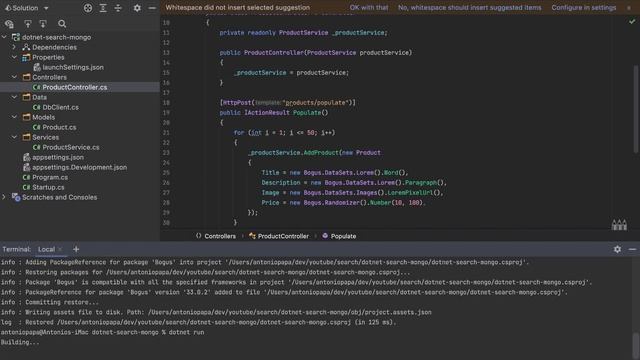The width and height of the screenshot is (640, 360).
Task: Collapse the Controllers folder
Action: pyautogui.click(x=14, y=77)
